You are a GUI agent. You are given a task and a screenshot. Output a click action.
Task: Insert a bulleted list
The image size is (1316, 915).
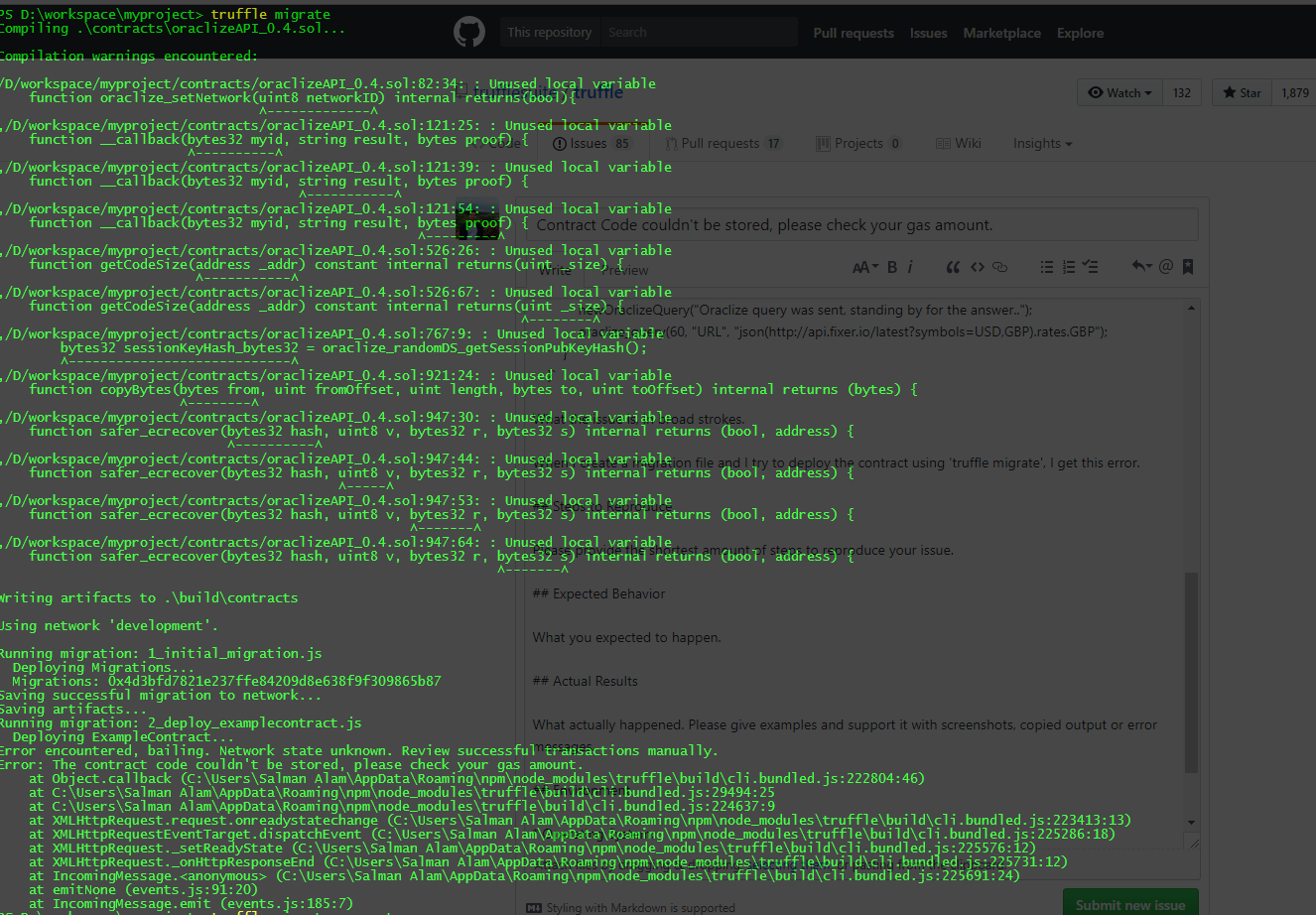(1046, 267)
